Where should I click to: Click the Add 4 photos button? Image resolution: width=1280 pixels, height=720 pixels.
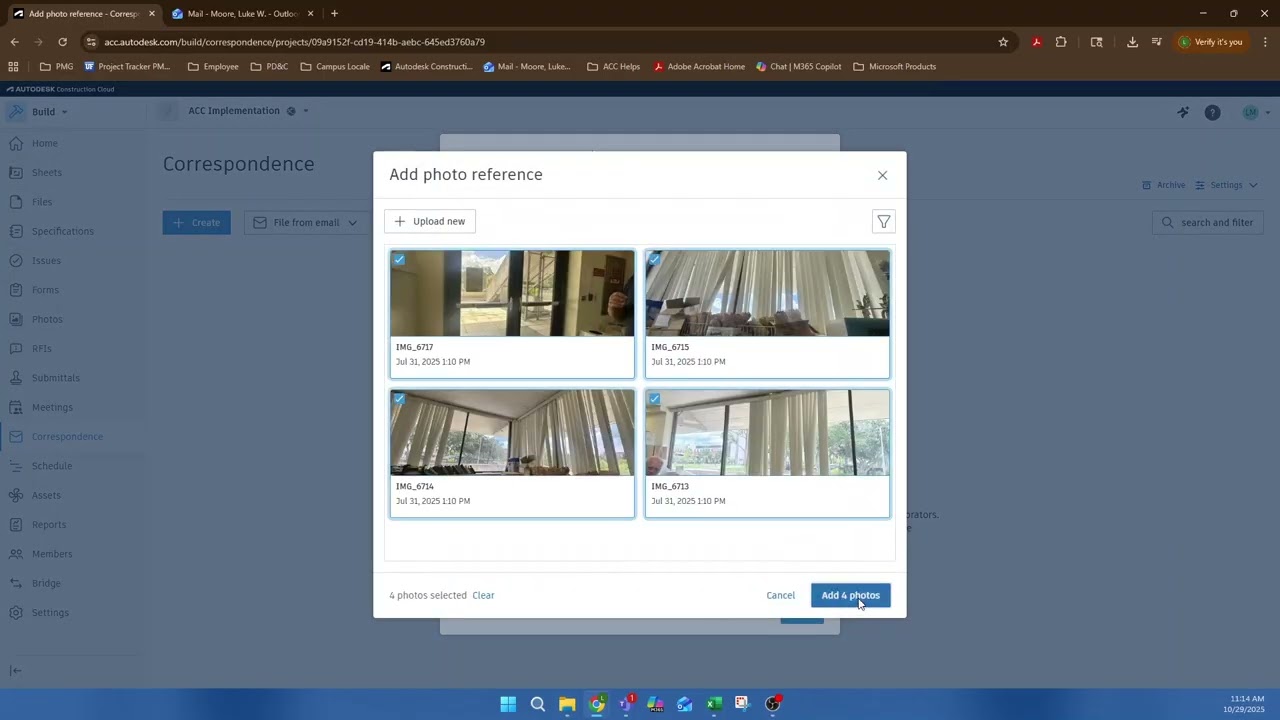pos(850,595)
